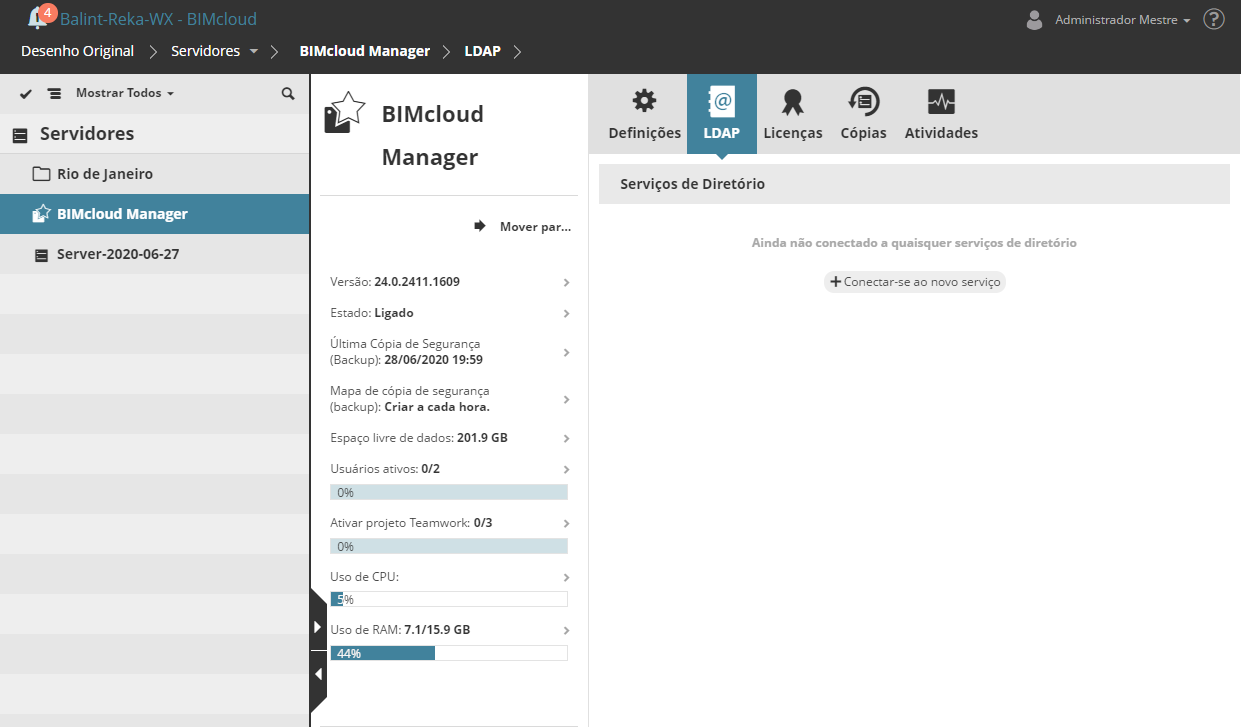1241x727 pixels.
Task: Expand the Usuários ativos chevron
Action: point(566,470)
